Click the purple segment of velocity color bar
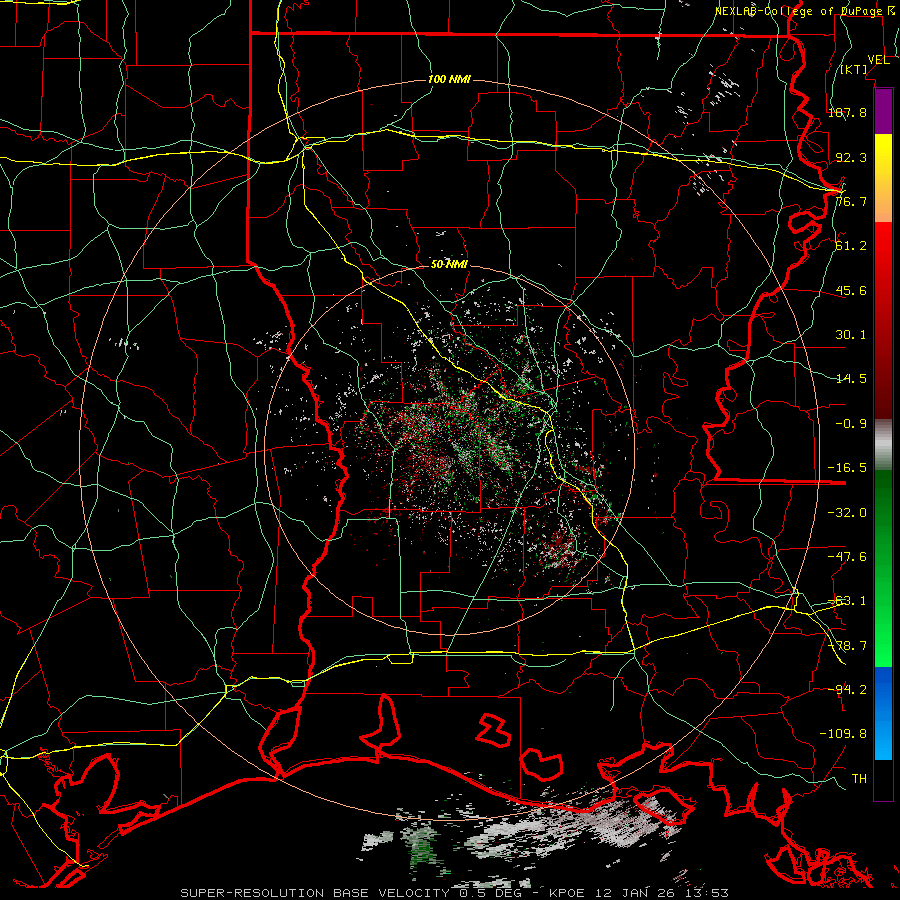Viewport: 900px width, 900px height. (x=883, y=111)
